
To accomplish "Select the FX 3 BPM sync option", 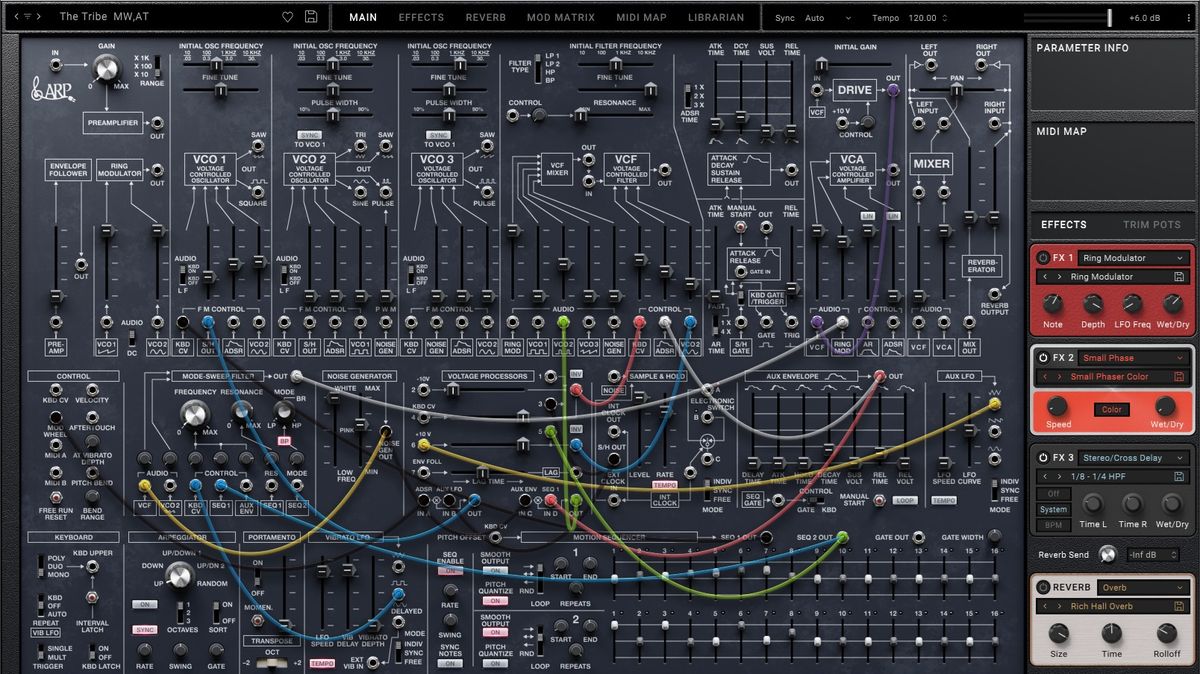I will coord(1052,524).
